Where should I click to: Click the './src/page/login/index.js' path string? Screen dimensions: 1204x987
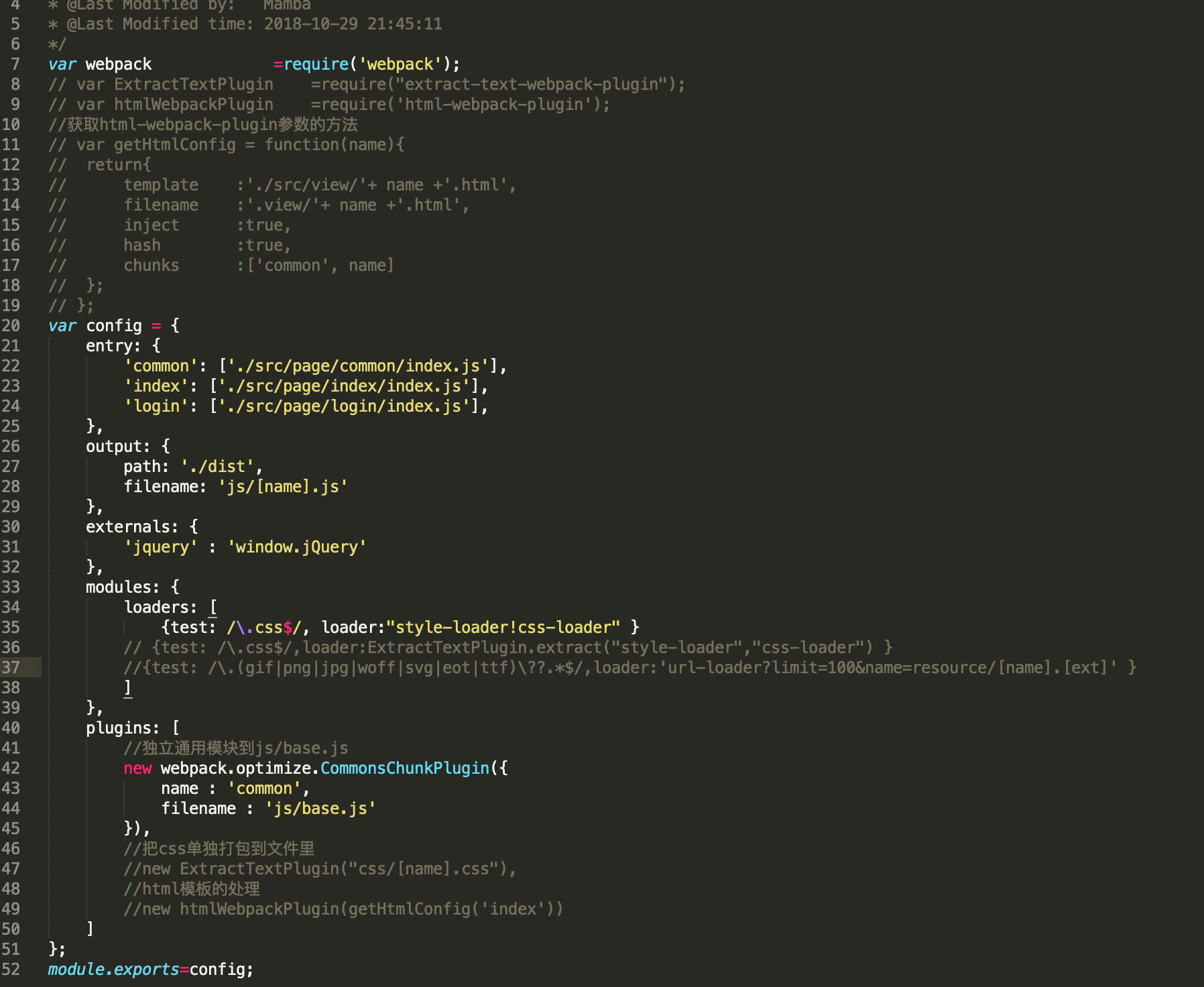pos(345,406)
